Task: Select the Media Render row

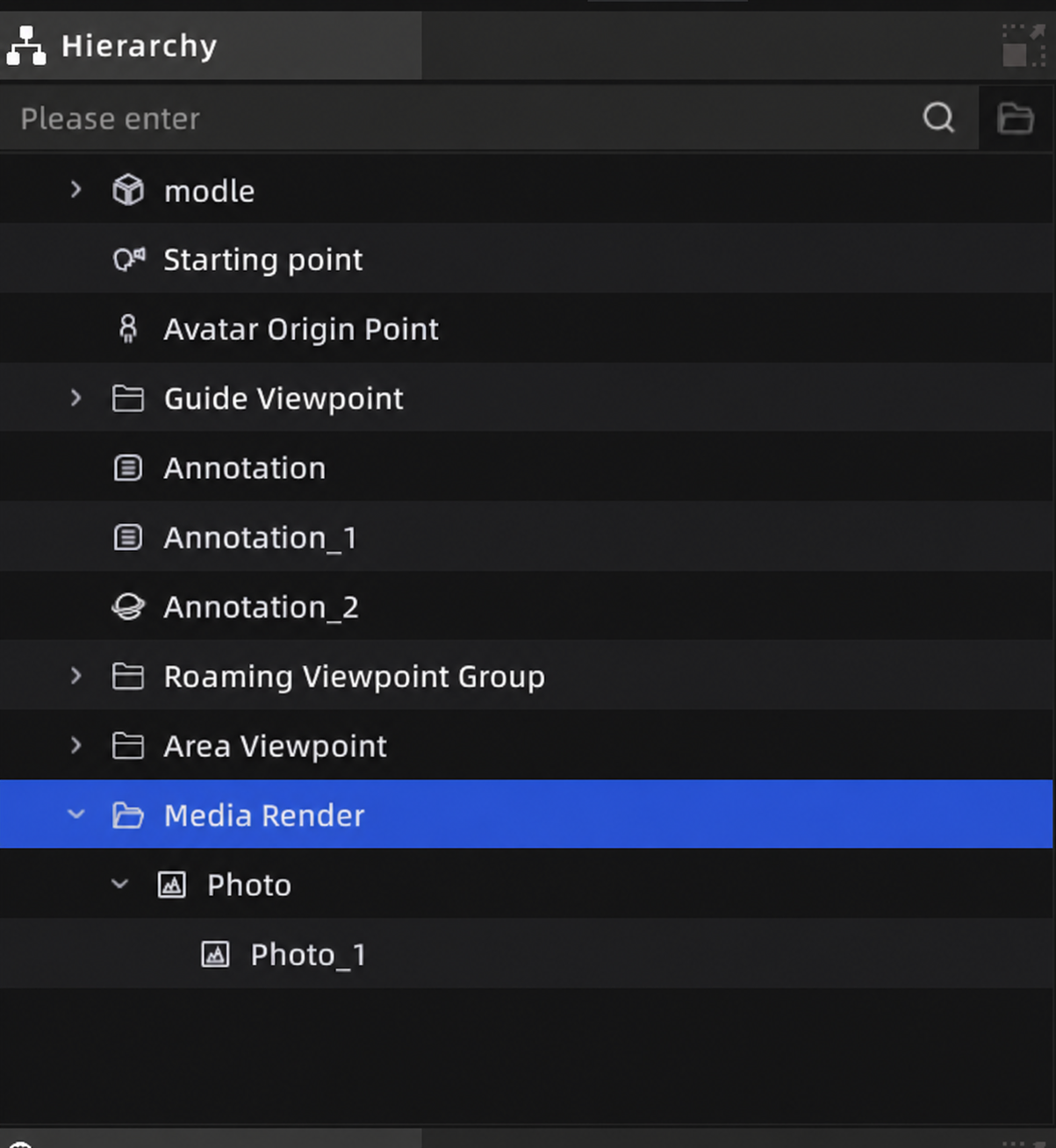Action: [527, 814]
